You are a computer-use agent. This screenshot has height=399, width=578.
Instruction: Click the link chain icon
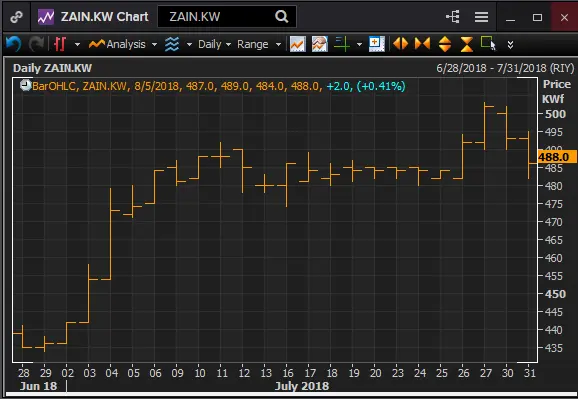tap(16, 17)
